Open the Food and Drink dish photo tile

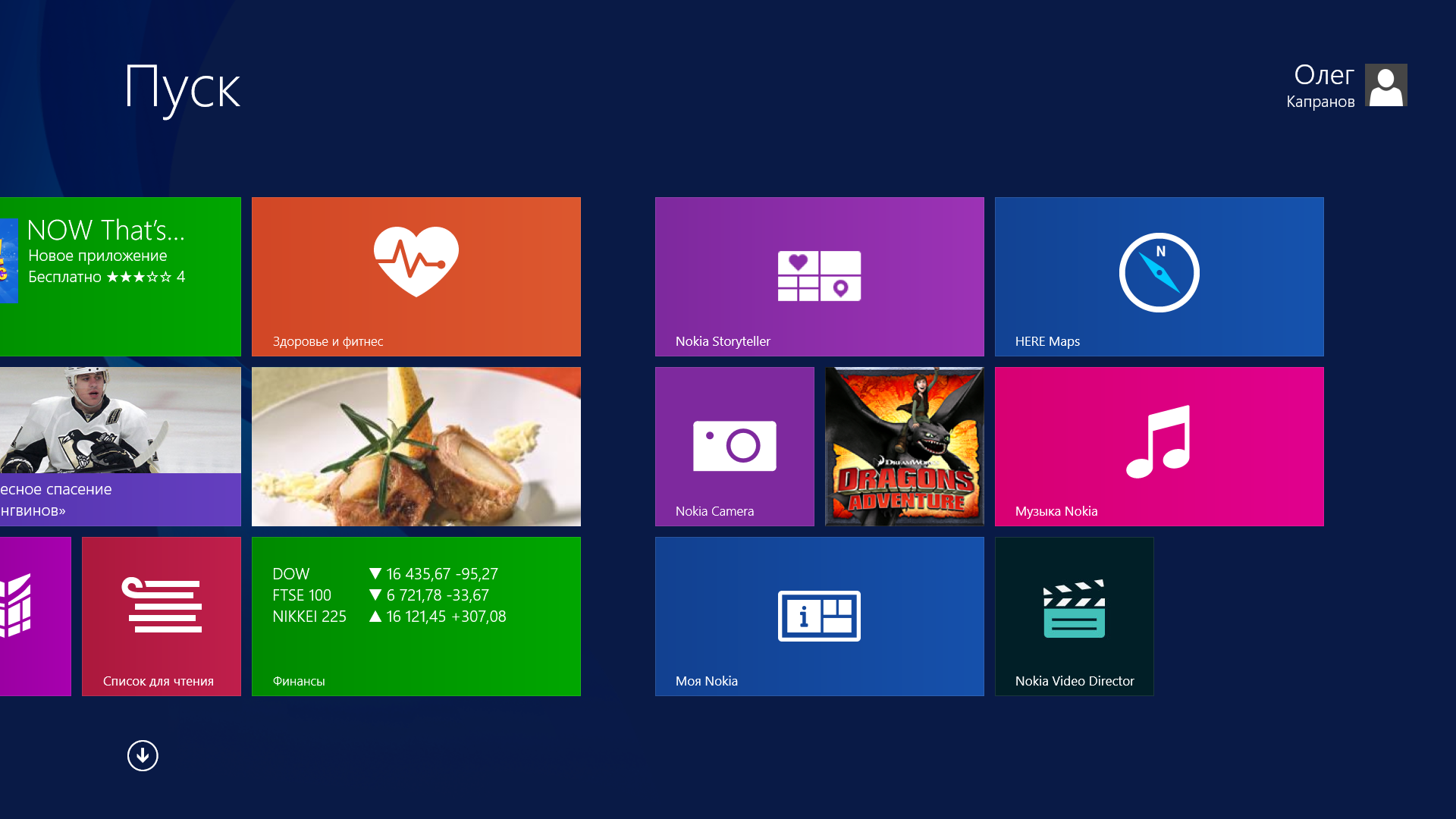pyautogui.click(x=416, y=447)
